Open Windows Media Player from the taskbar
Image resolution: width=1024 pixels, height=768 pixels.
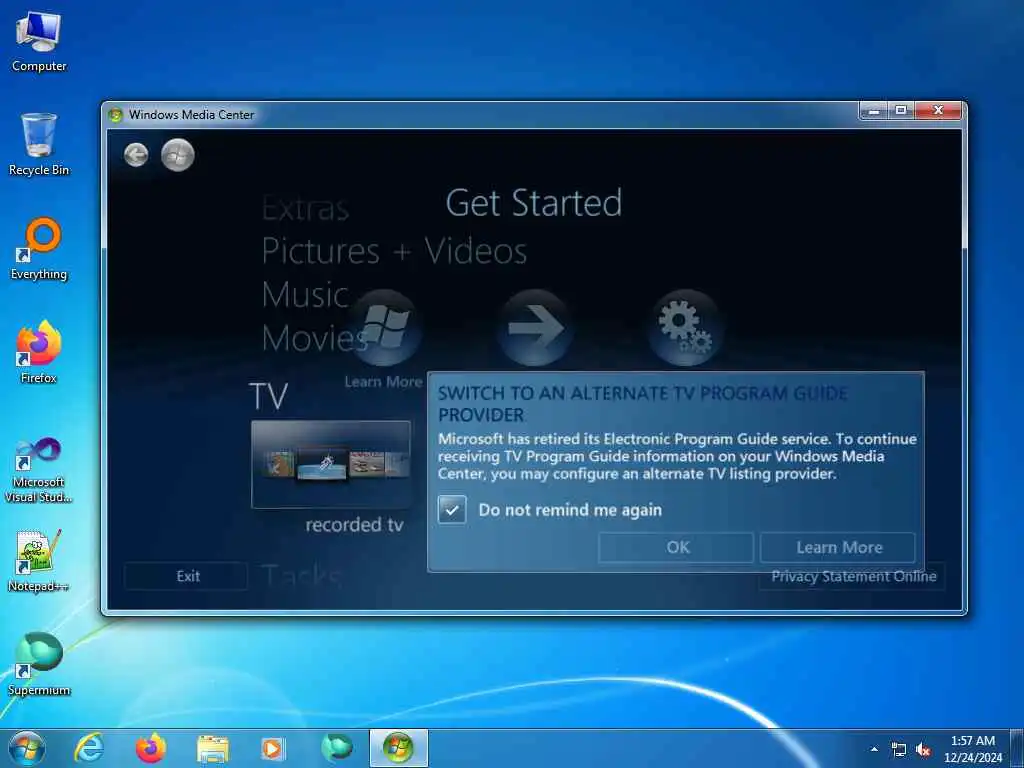[x=273, y=748]
